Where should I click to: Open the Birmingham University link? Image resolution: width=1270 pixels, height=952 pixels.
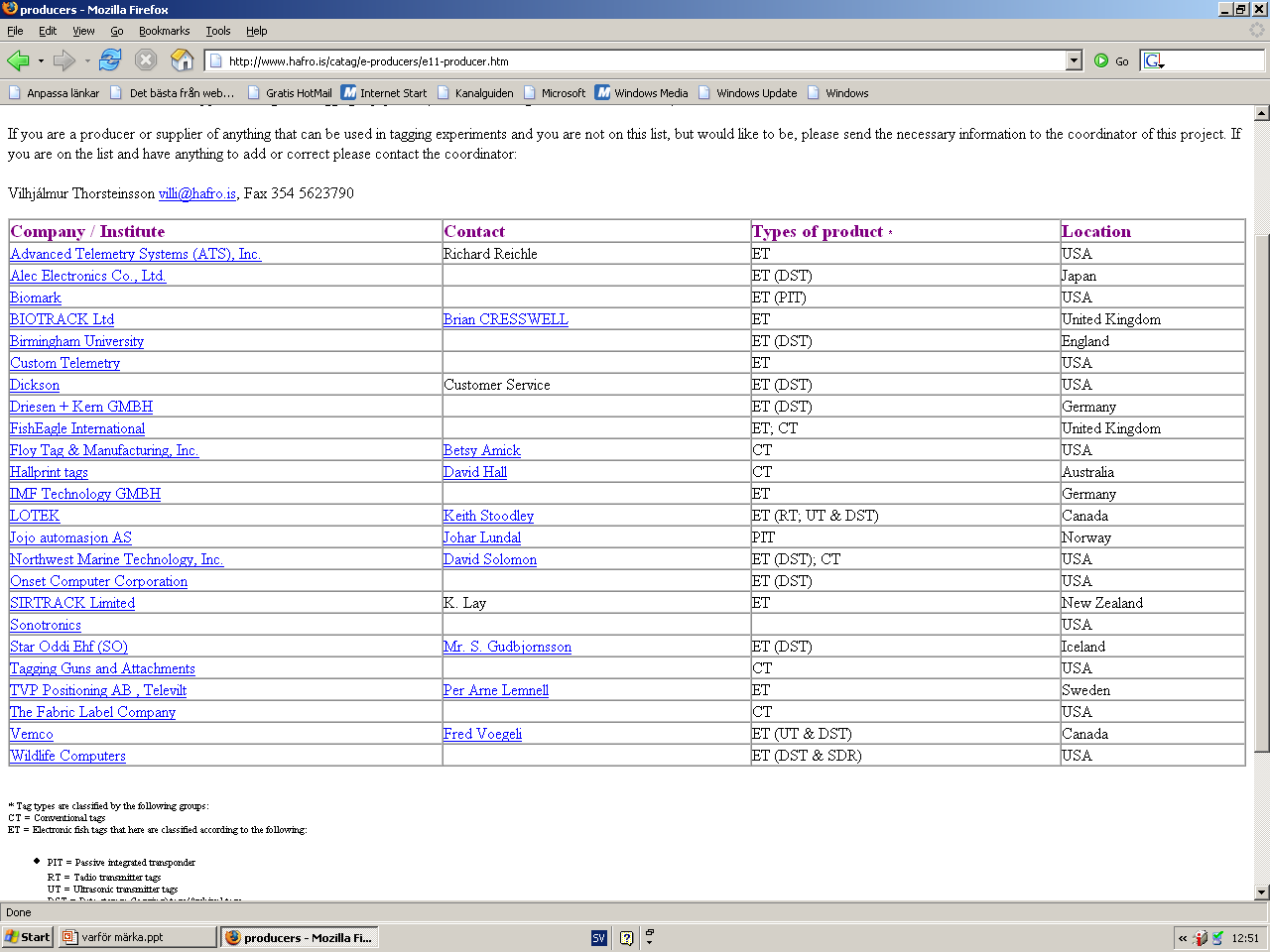pos(76,341)
